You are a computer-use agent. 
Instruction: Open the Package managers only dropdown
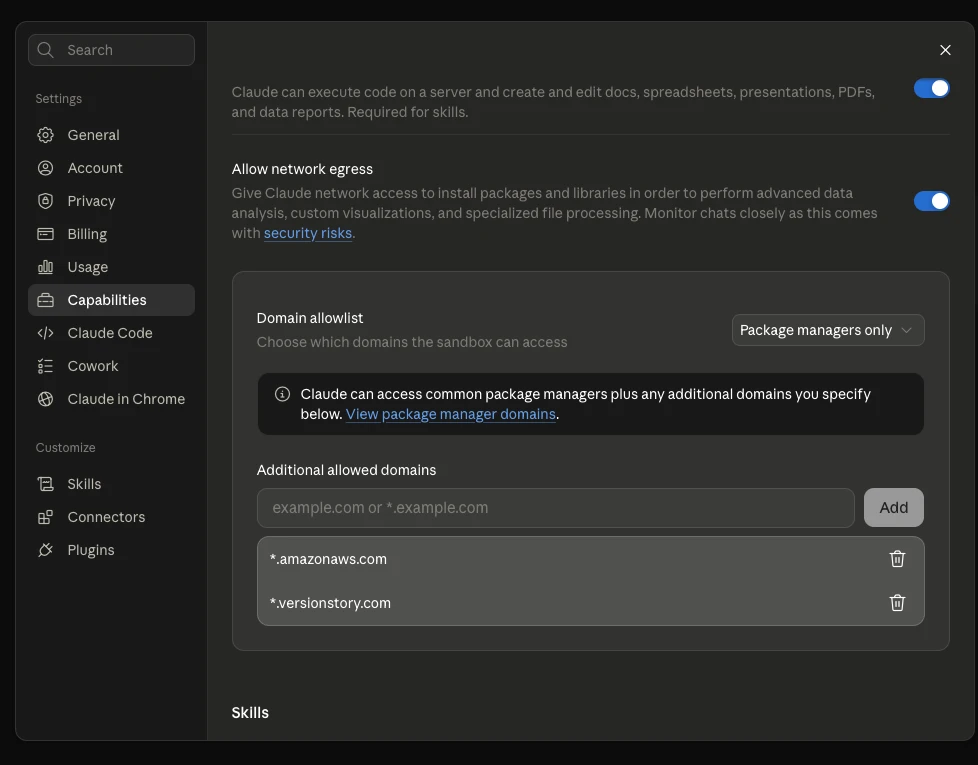828,330
